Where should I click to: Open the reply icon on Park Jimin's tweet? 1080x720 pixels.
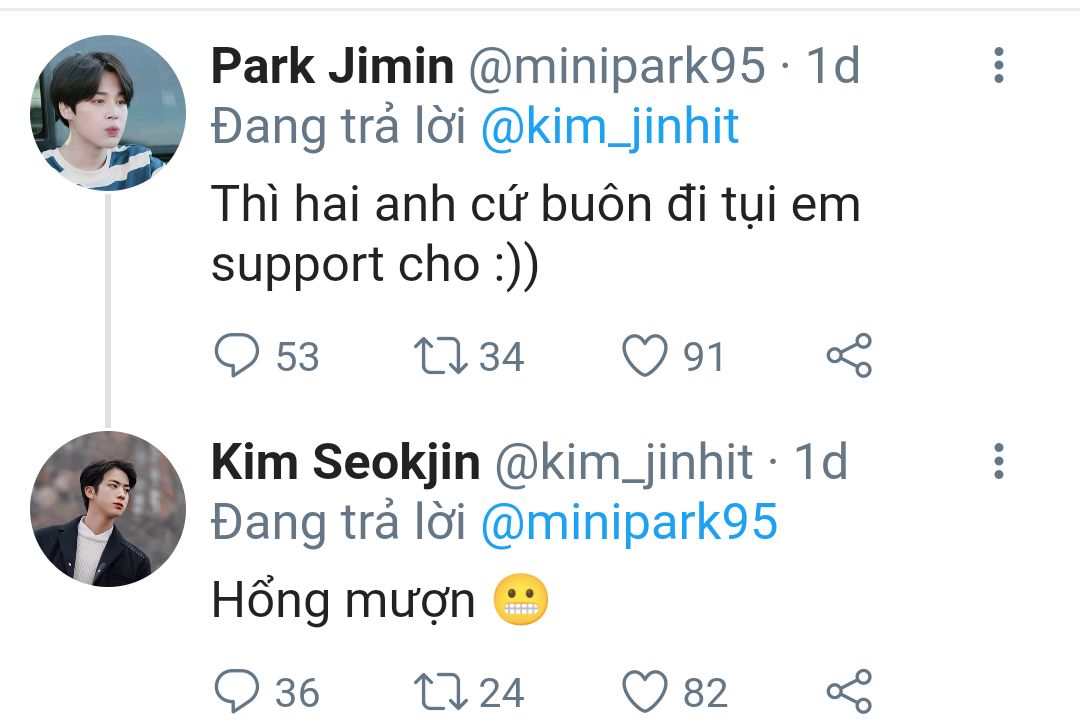pos(237,355)
